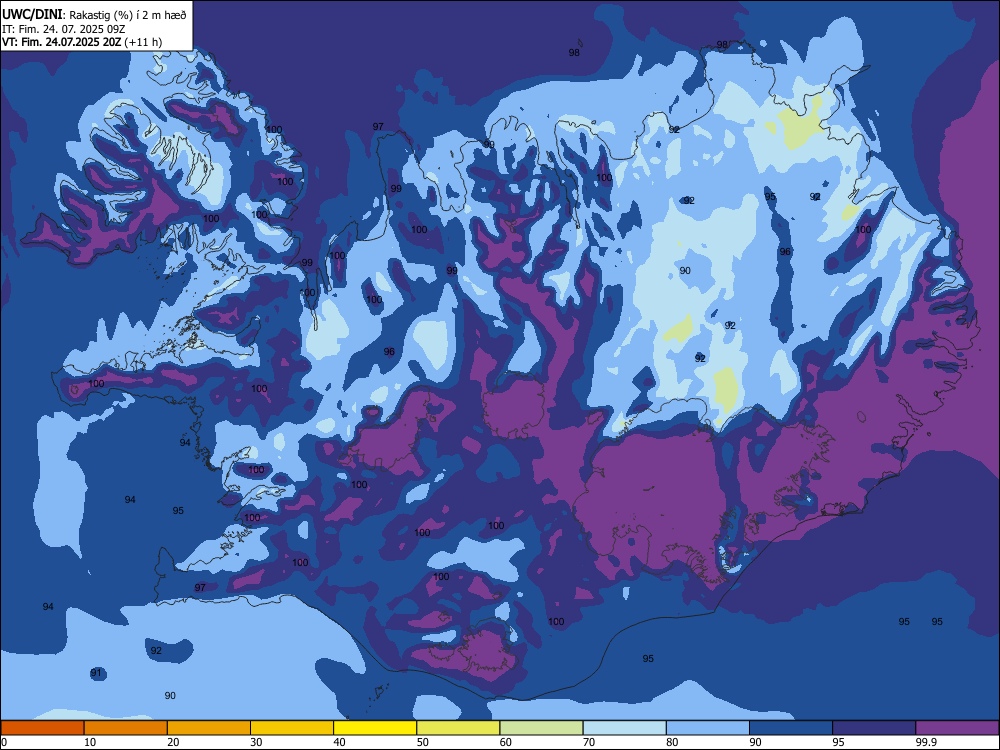
Task: Choose the 70–80 pale blue legend swatch
Action: (x=624, y=728)
